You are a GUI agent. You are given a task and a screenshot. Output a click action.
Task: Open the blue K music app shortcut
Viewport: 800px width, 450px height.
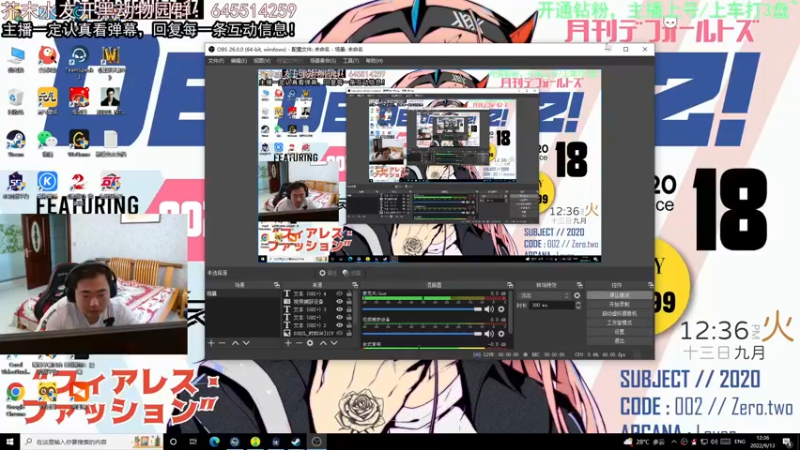pyautogui.click(x=47, y=185)
